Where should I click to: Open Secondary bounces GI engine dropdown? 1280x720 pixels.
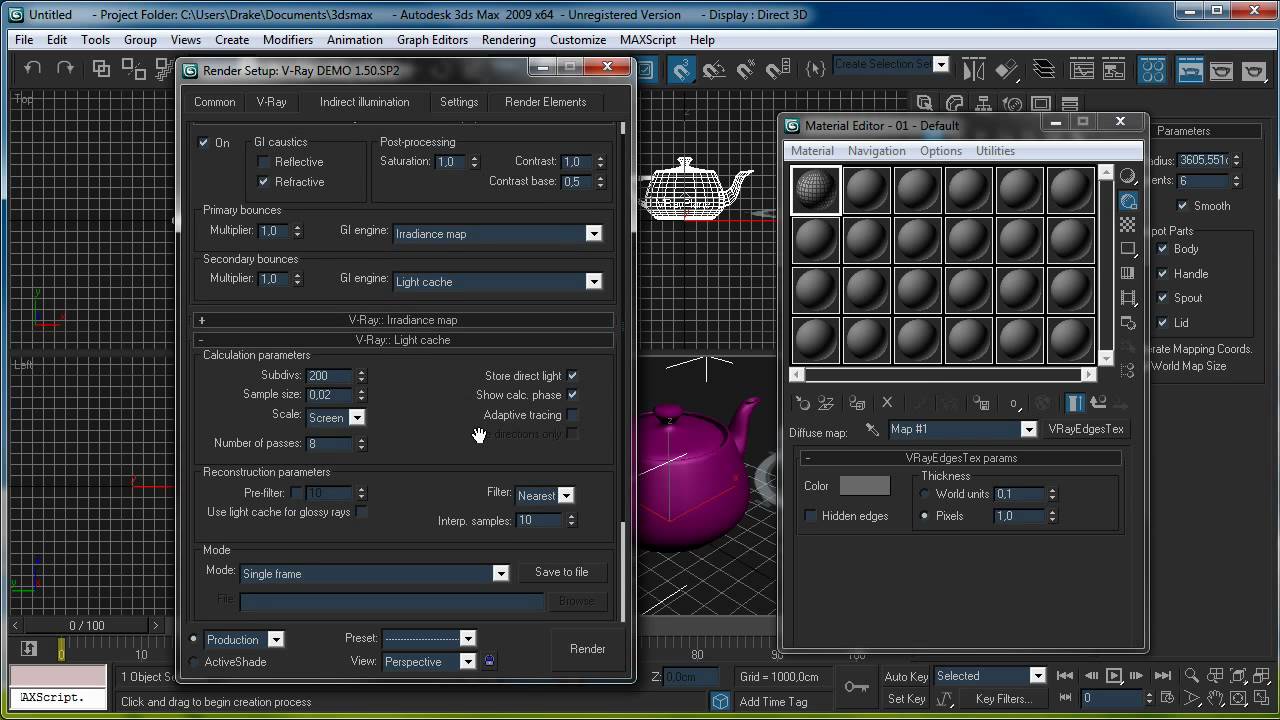point(497,281)
